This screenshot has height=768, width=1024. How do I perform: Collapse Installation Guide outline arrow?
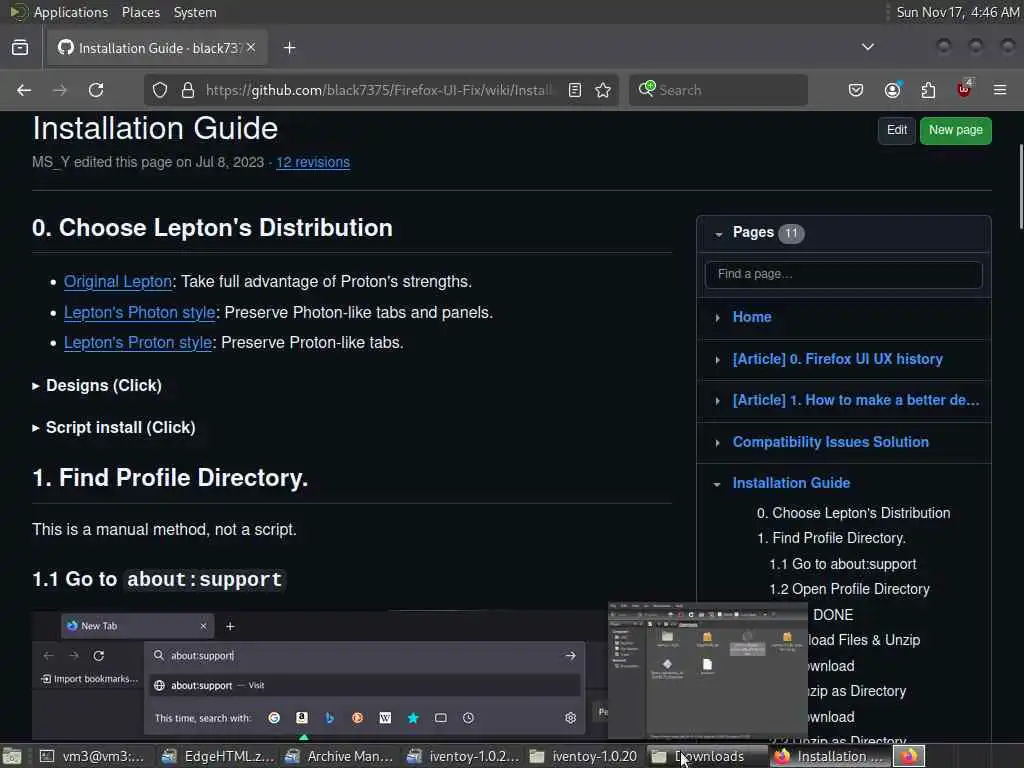[717, 484]
